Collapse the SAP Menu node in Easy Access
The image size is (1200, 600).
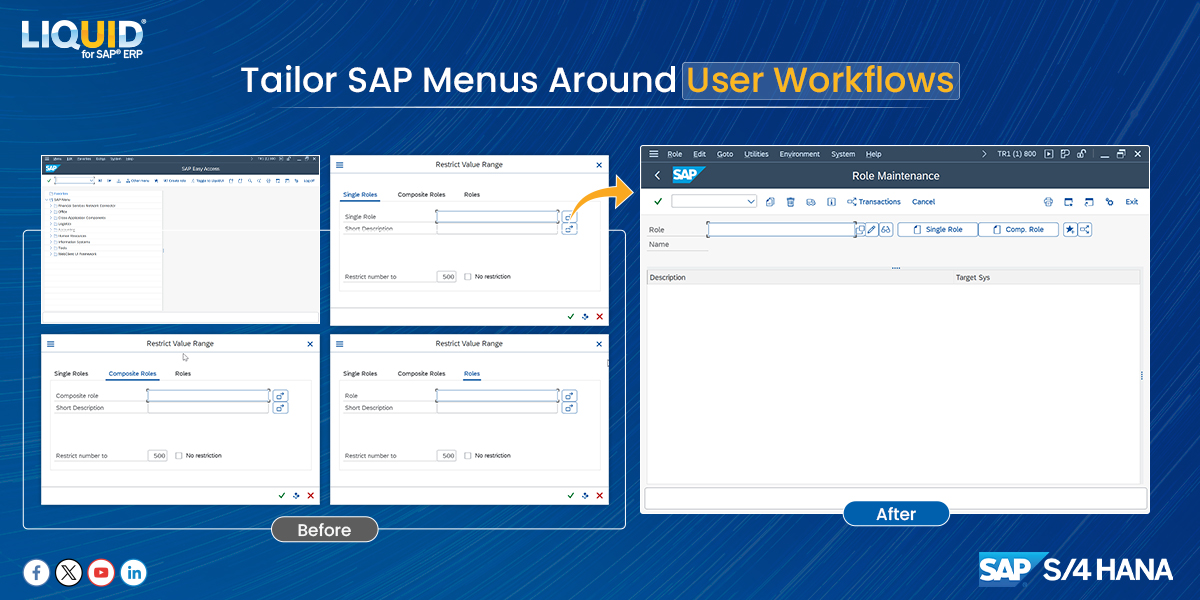point(47,199)
